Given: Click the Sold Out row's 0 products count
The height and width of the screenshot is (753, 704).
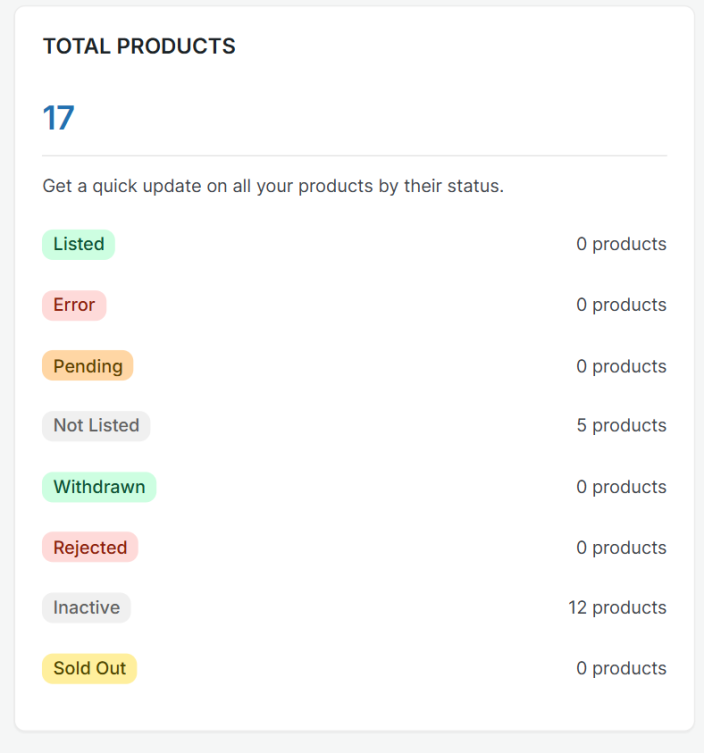Looking at the screenshot, I should (x=620, y=669).
